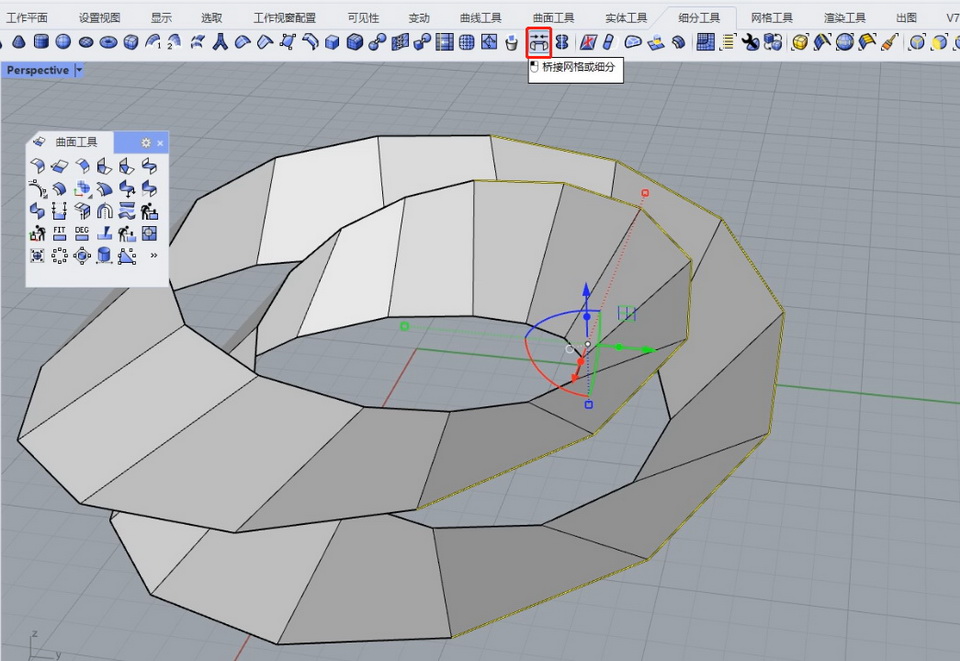Click the trash bucket icon in the toolbar
This screenshot has height=661, width=960.
(x=512, y=42)
